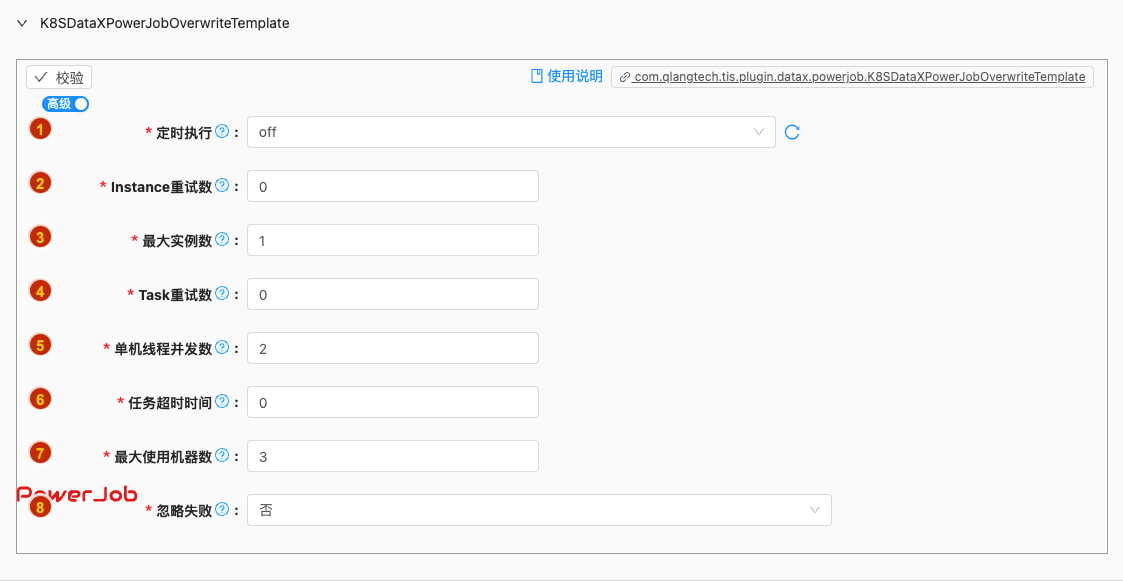Click the help icon next to 定时执行
This screenshot has height=581, width=1123.
[x=222, y=131]
